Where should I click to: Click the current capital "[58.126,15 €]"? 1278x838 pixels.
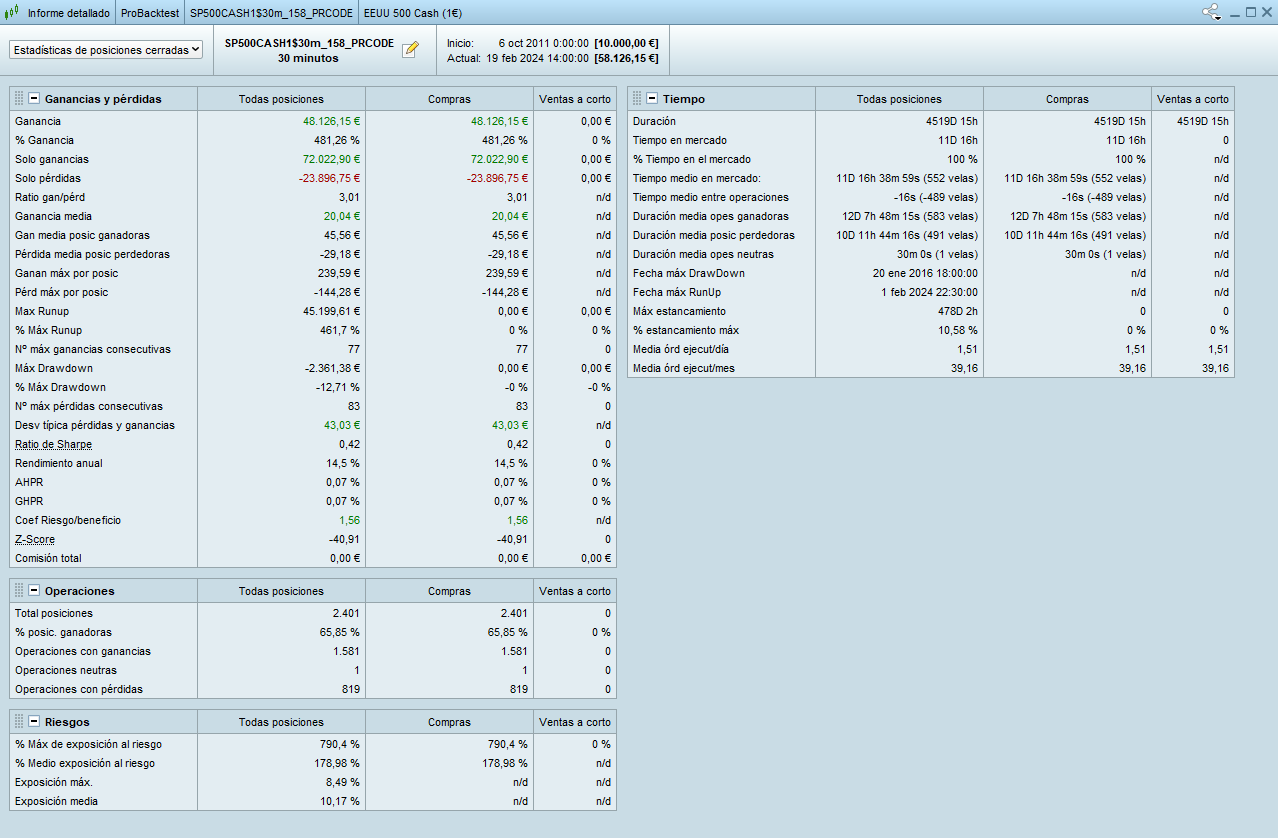tap(627, 58)
